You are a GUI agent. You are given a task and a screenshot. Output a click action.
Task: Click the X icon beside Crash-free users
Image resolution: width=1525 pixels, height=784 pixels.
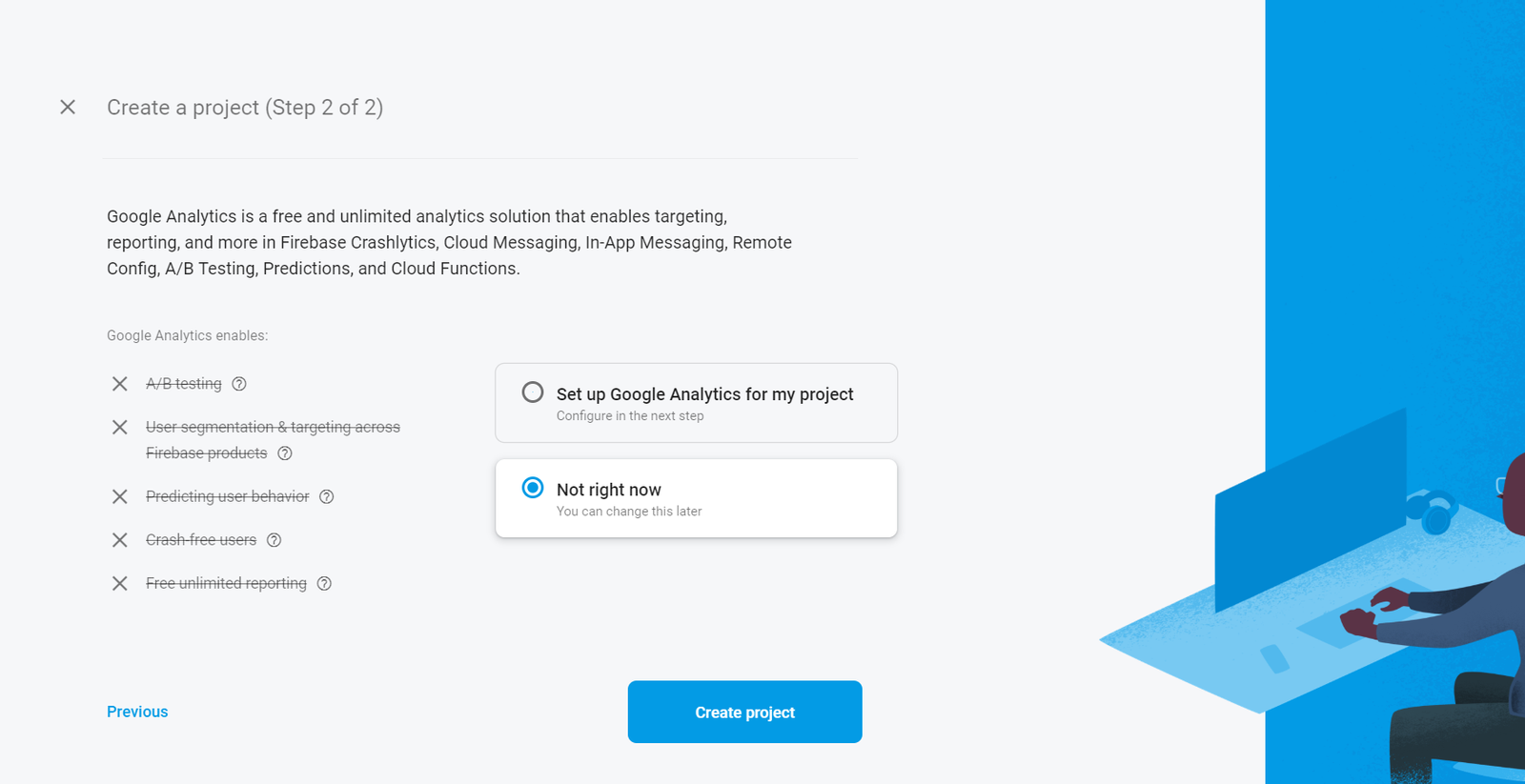[119, 539]
